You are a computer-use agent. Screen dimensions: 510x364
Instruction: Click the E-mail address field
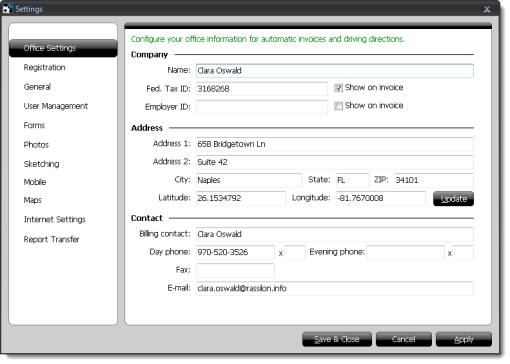coord(335,288)
